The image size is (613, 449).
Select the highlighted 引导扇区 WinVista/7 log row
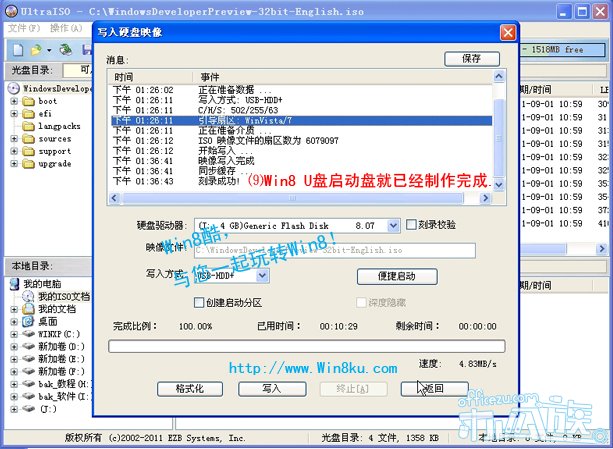click(x=301, y=120)
